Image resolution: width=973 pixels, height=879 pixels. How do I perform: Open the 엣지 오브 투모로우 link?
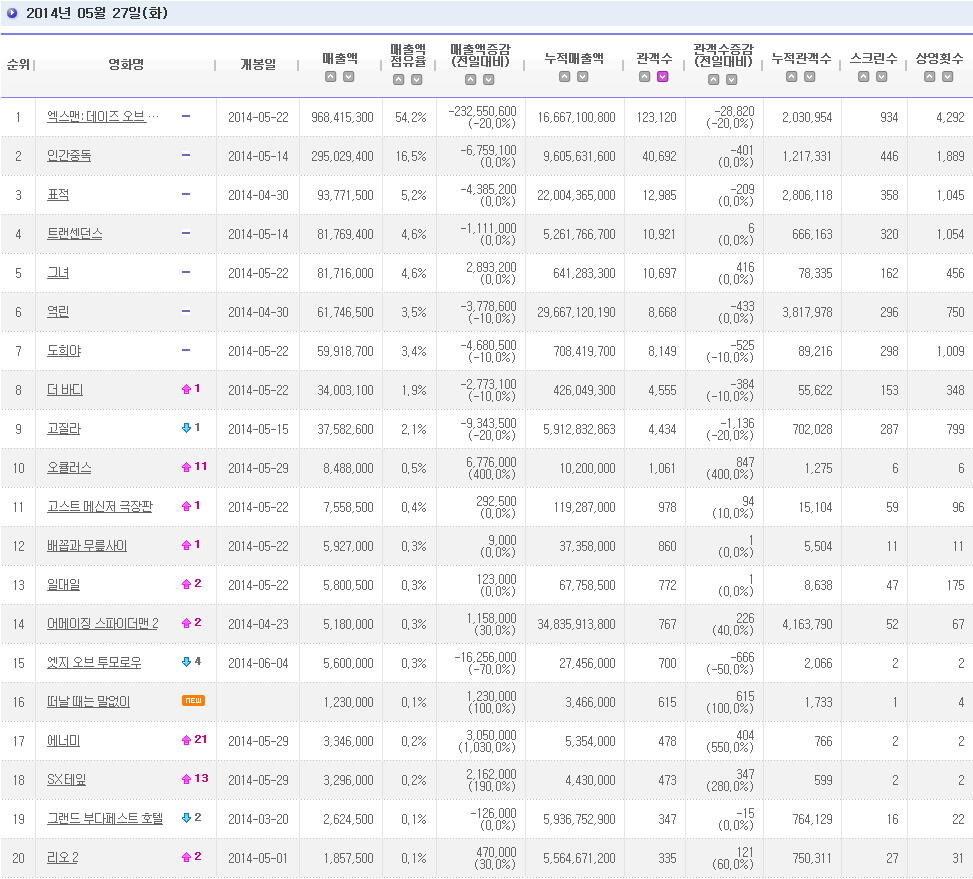pos(94,663)
